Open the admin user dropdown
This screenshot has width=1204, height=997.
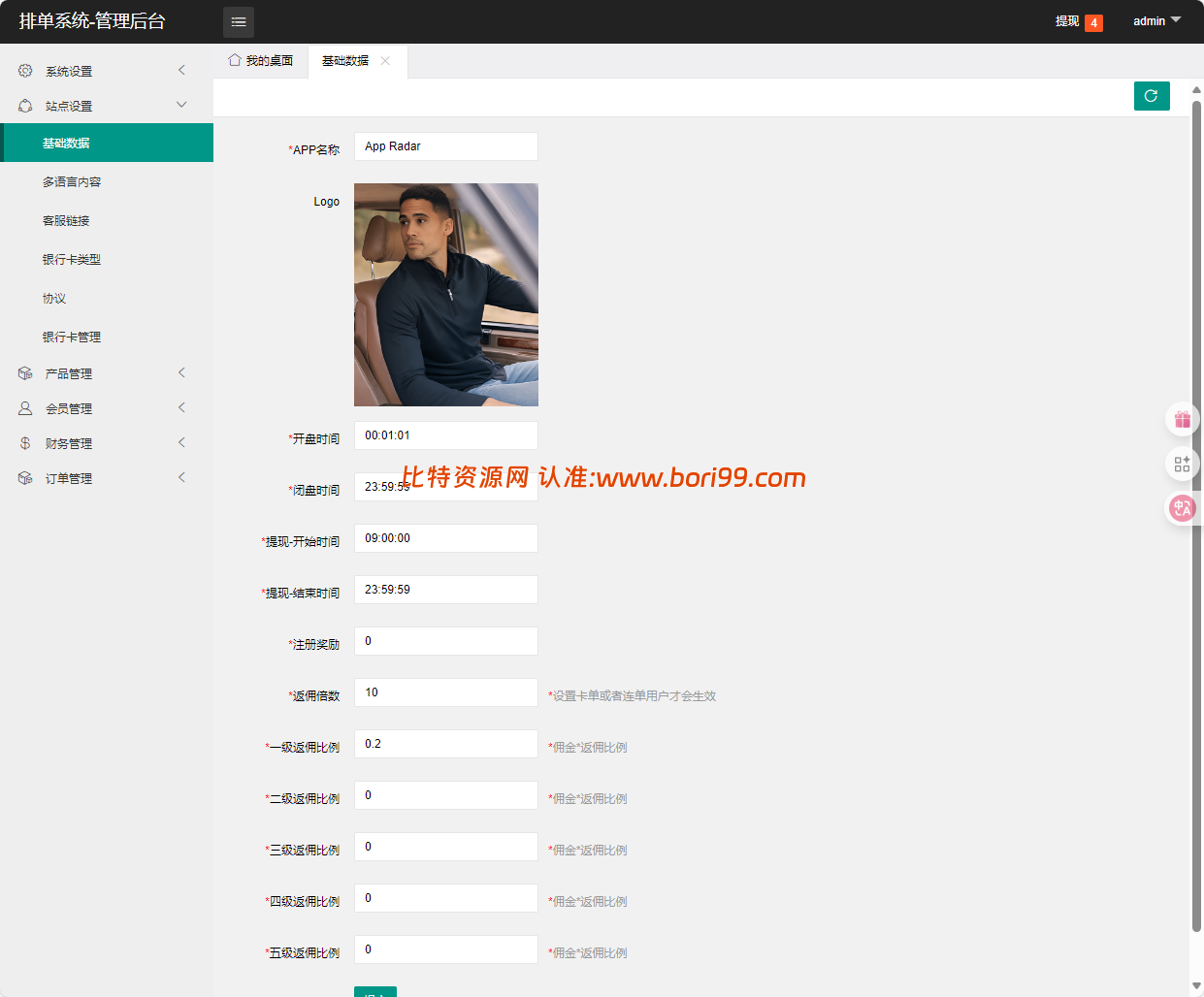point(1156,21)
